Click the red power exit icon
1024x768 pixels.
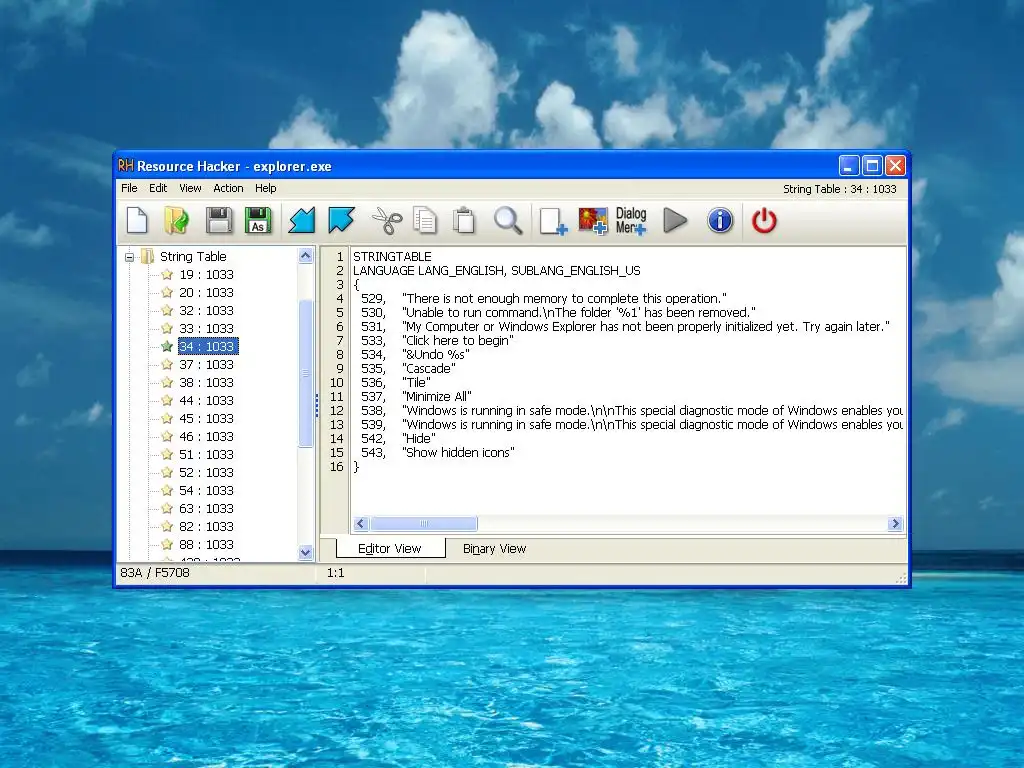tap(764, 220)
